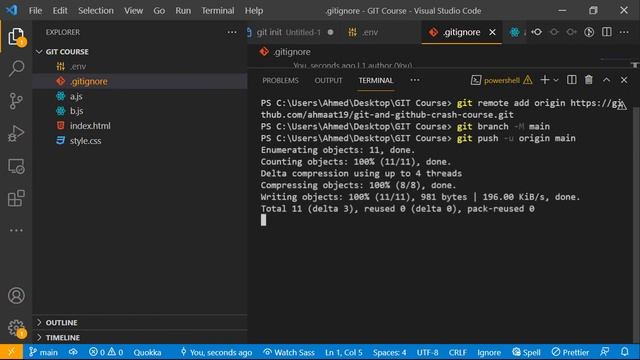
Task: Switch to the OUTPUT panel tab
Action: pyautogui.click(x=329, y=80)
